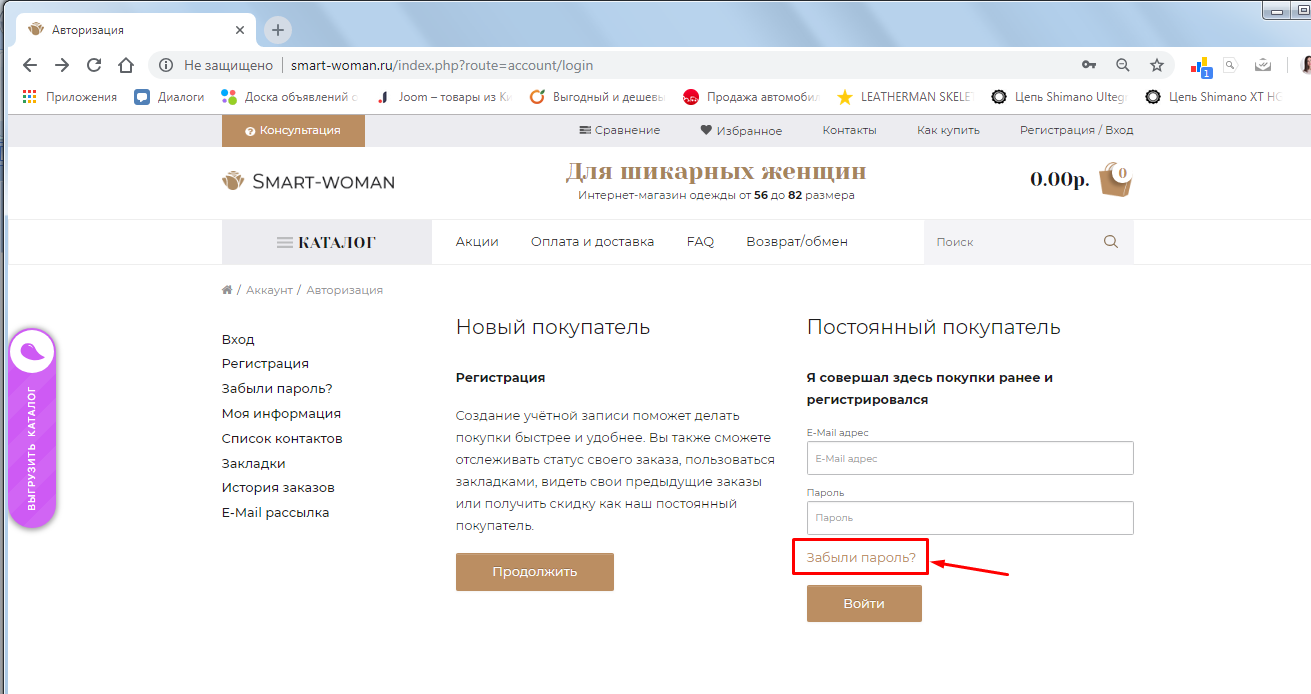
Task: Click the Продолжить button
Action: point(535,572)
